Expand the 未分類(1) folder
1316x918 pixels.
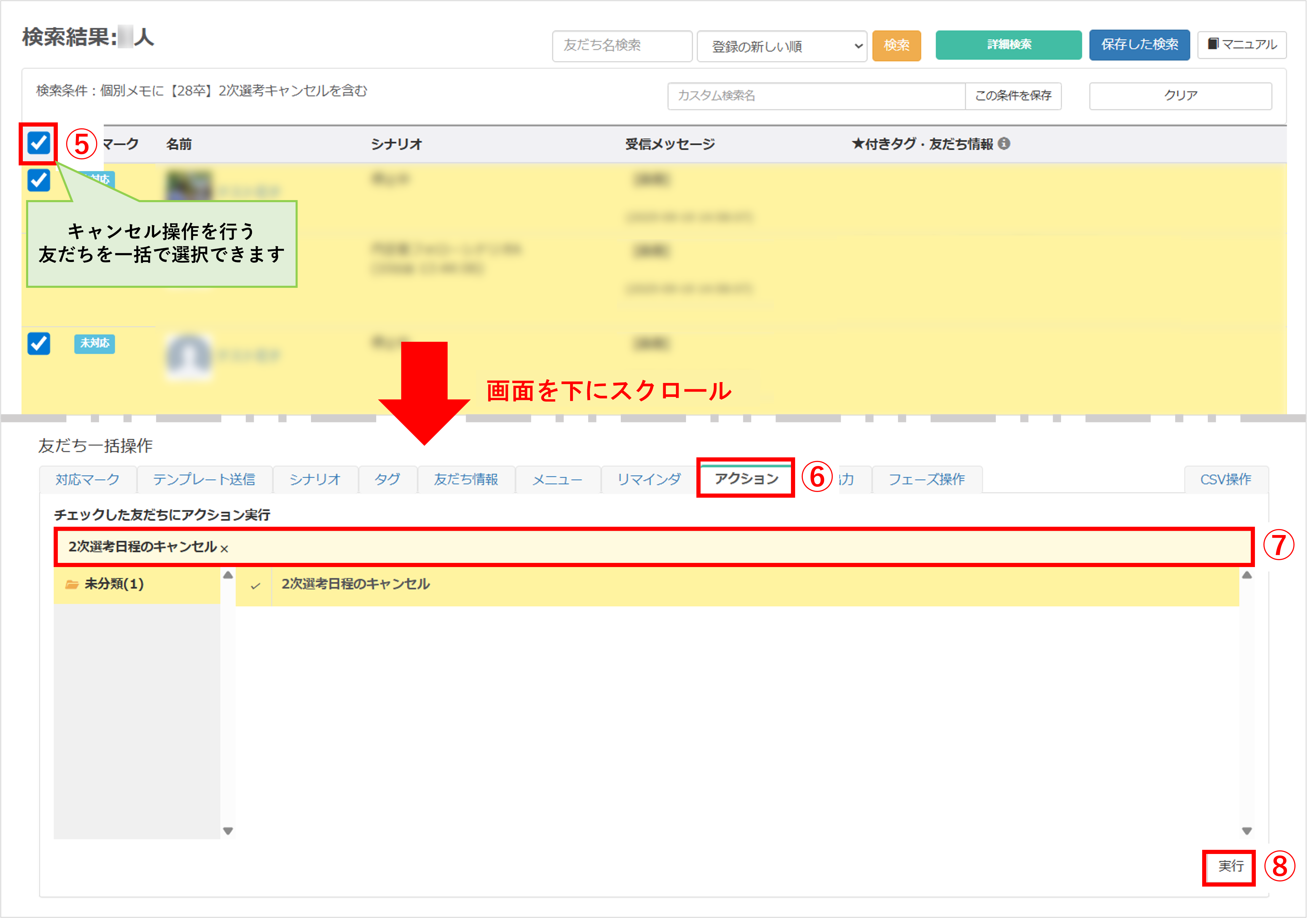[x=114, y=584]
